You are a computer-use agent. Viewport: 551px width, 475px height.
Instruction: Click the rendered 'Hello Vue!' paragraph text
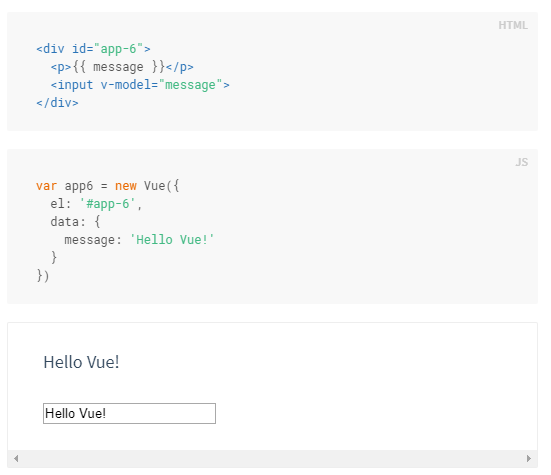pos(81,362)
